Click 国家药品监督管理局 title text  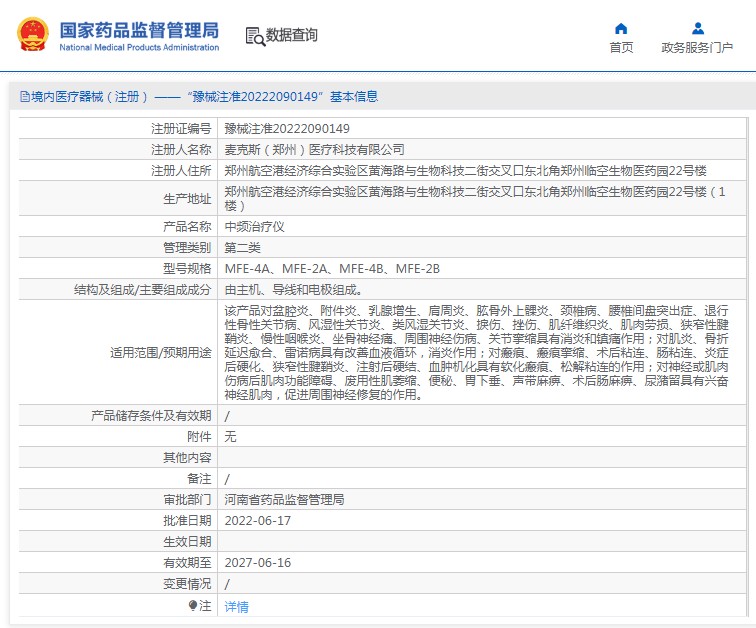[x=139, y=30]
